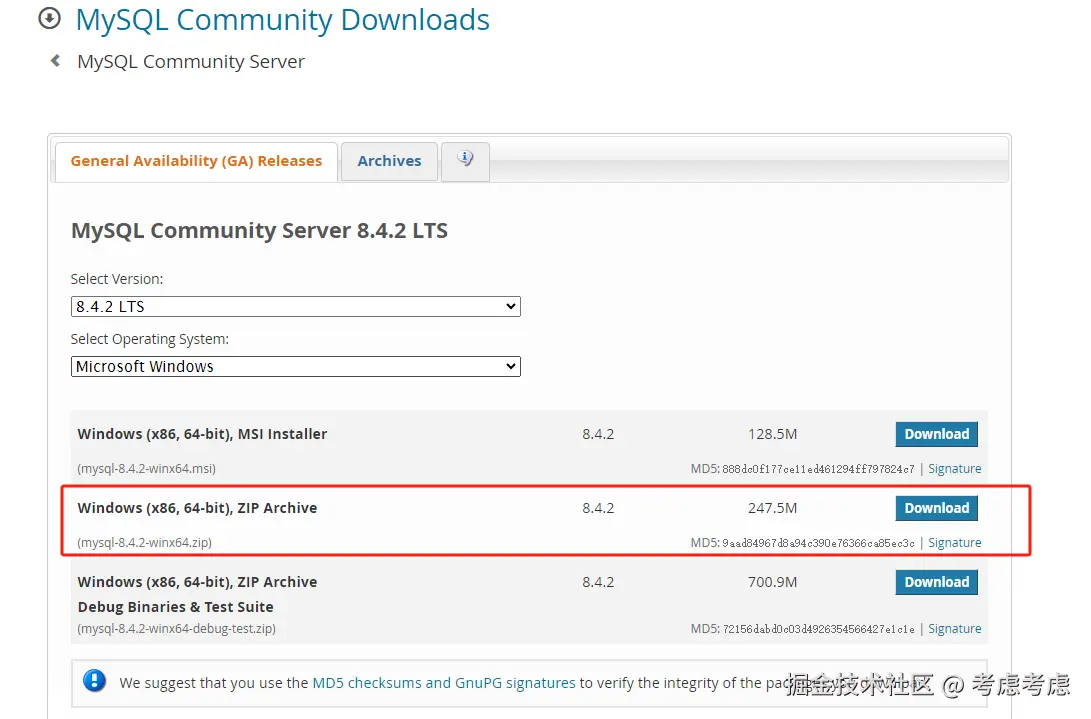Select the file name (mysql-8.4.2-winx64-debug-test.zip)

tap(177, 629)
